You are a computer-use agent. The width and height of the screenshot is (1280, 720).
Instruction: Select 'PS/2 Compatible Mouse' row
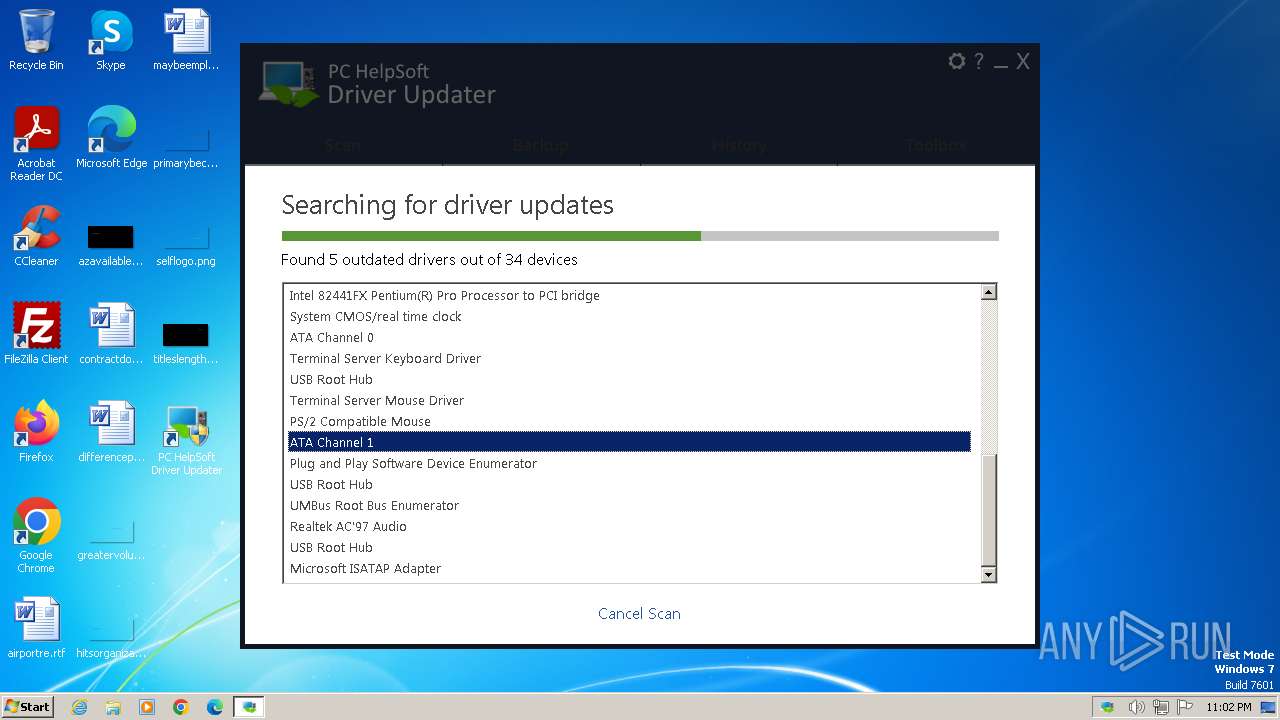coord(627,422)
